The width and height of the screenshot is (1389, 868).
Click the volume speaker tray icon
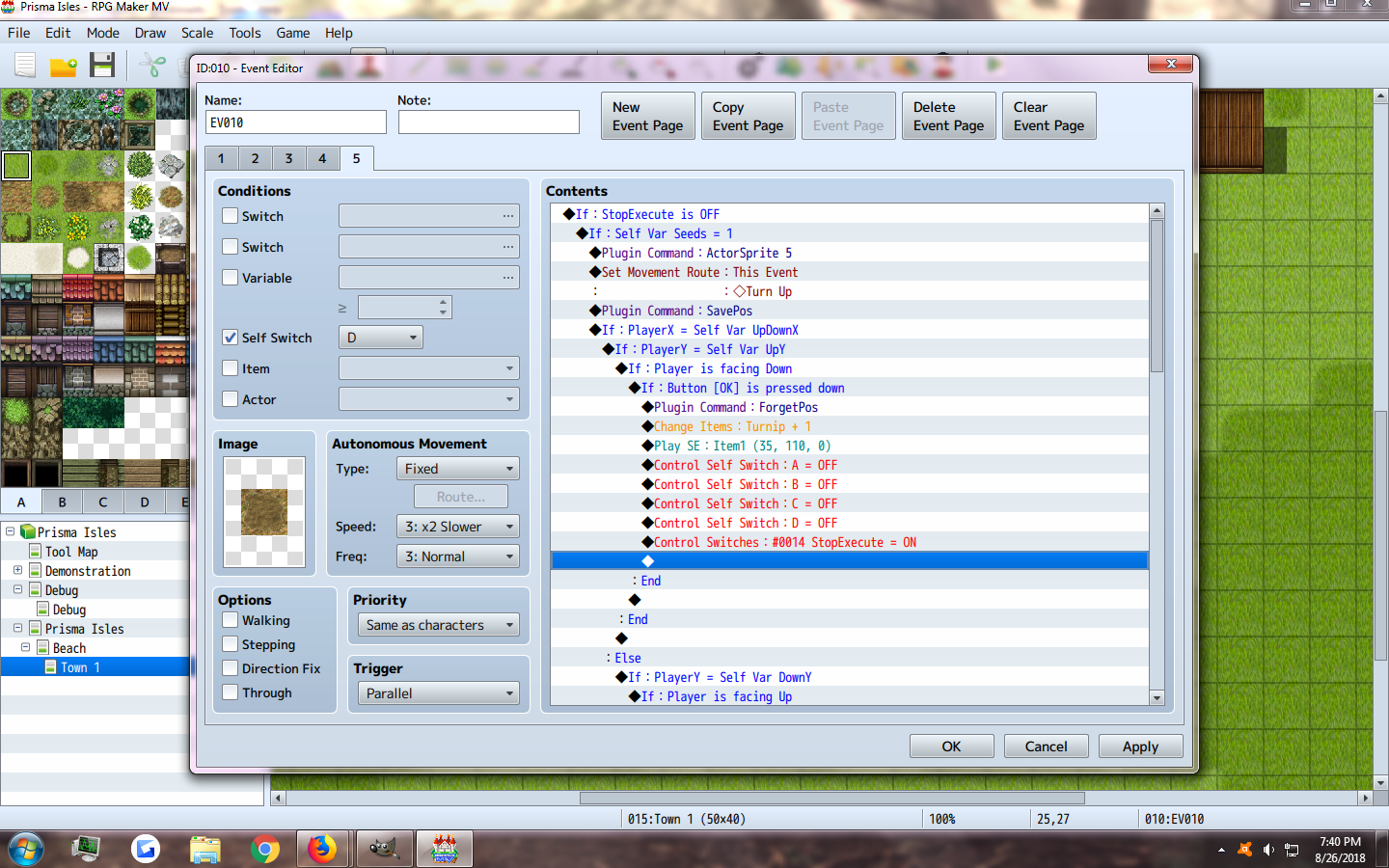click(x=1268, y=850)
